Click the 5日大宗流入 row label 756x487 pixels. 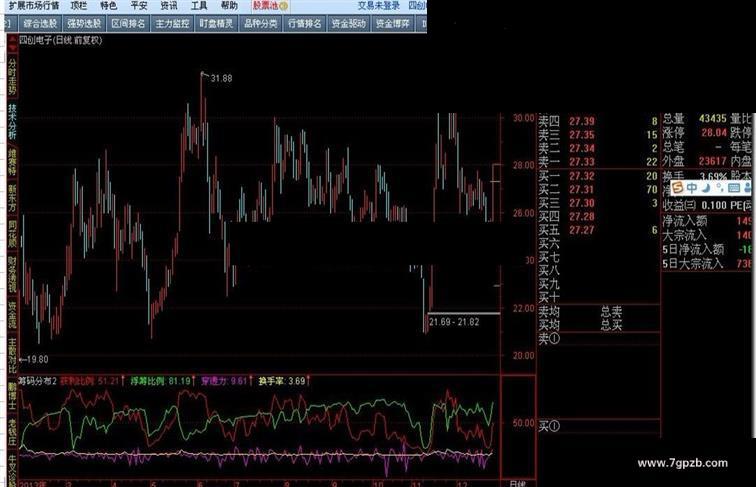click(693, 264)
